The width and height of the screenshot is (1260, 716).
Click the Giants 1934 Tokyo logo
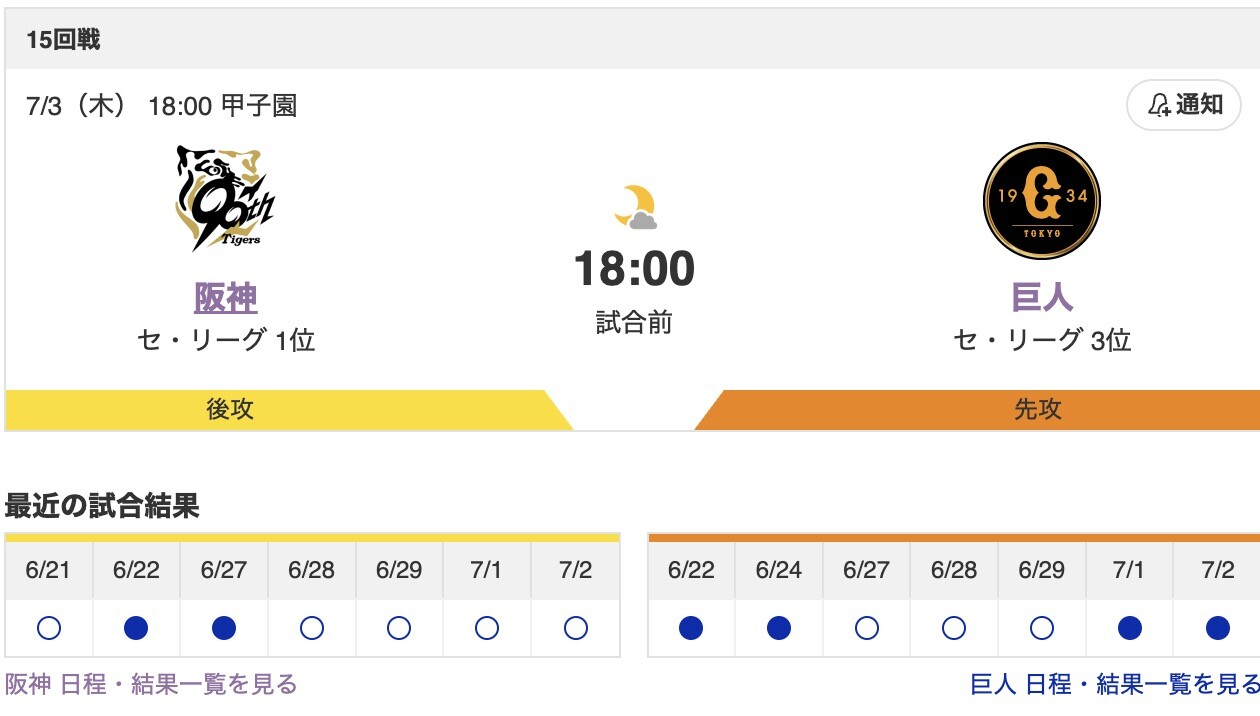click(1041, 200)
